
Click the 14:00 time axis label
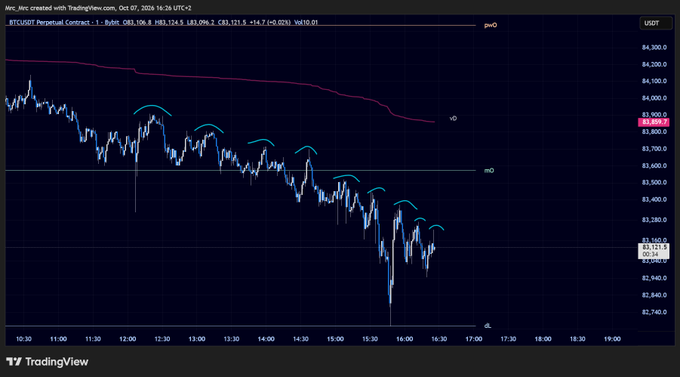[266, 339]
